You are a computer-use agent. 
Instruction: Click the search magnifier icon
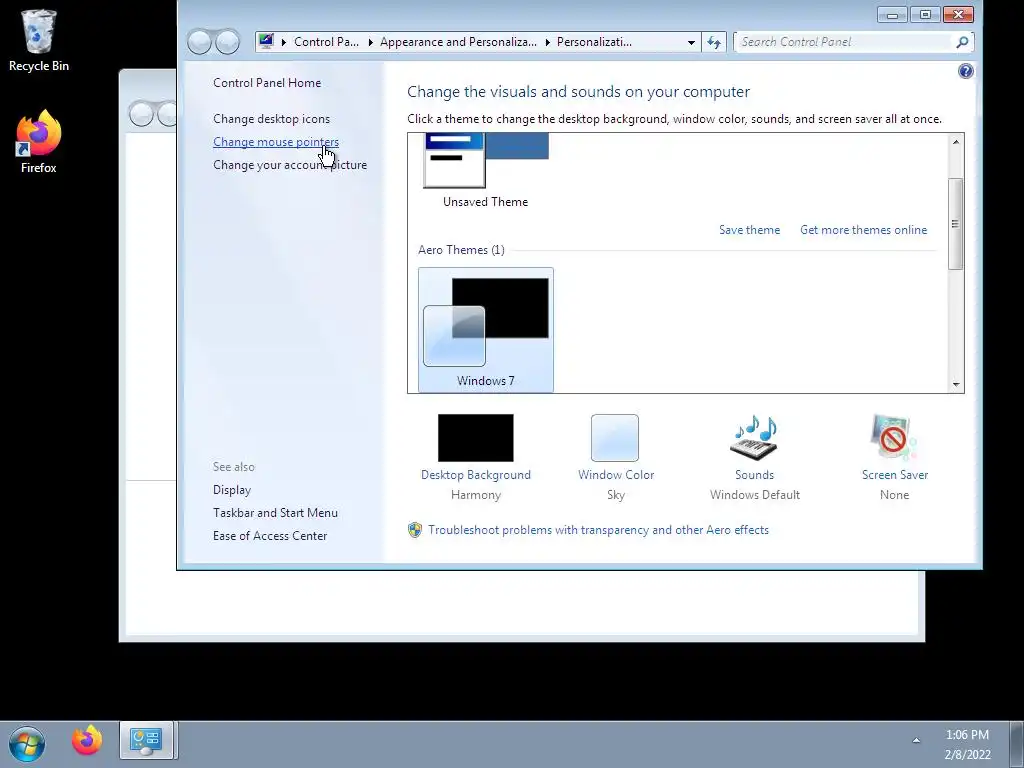tap(962, 42)
